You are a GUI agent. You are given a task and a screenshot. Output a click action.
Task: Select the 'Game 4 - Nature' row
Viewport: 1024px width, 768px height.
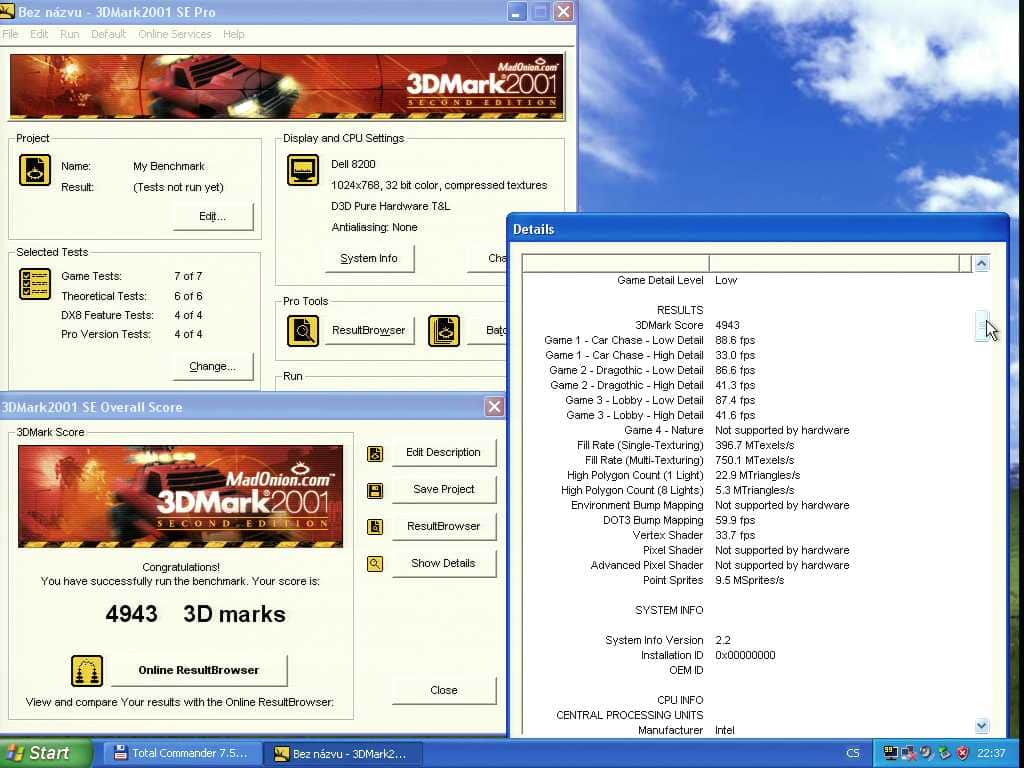[x=747, y=430]
